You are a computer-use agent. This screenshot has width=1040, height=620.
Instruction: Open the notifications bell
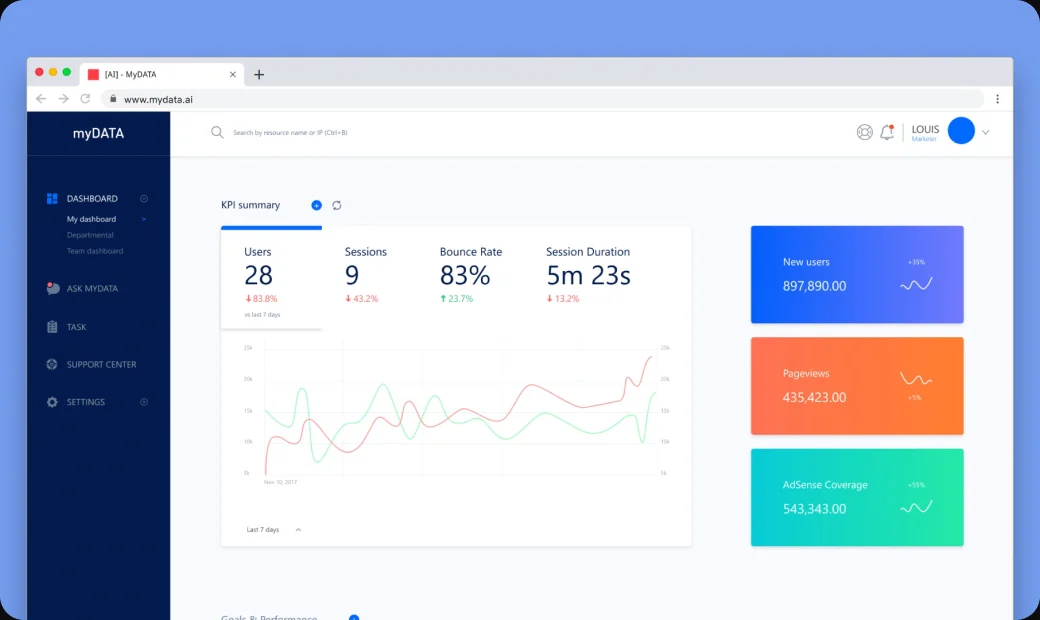[x=887, y=132]
